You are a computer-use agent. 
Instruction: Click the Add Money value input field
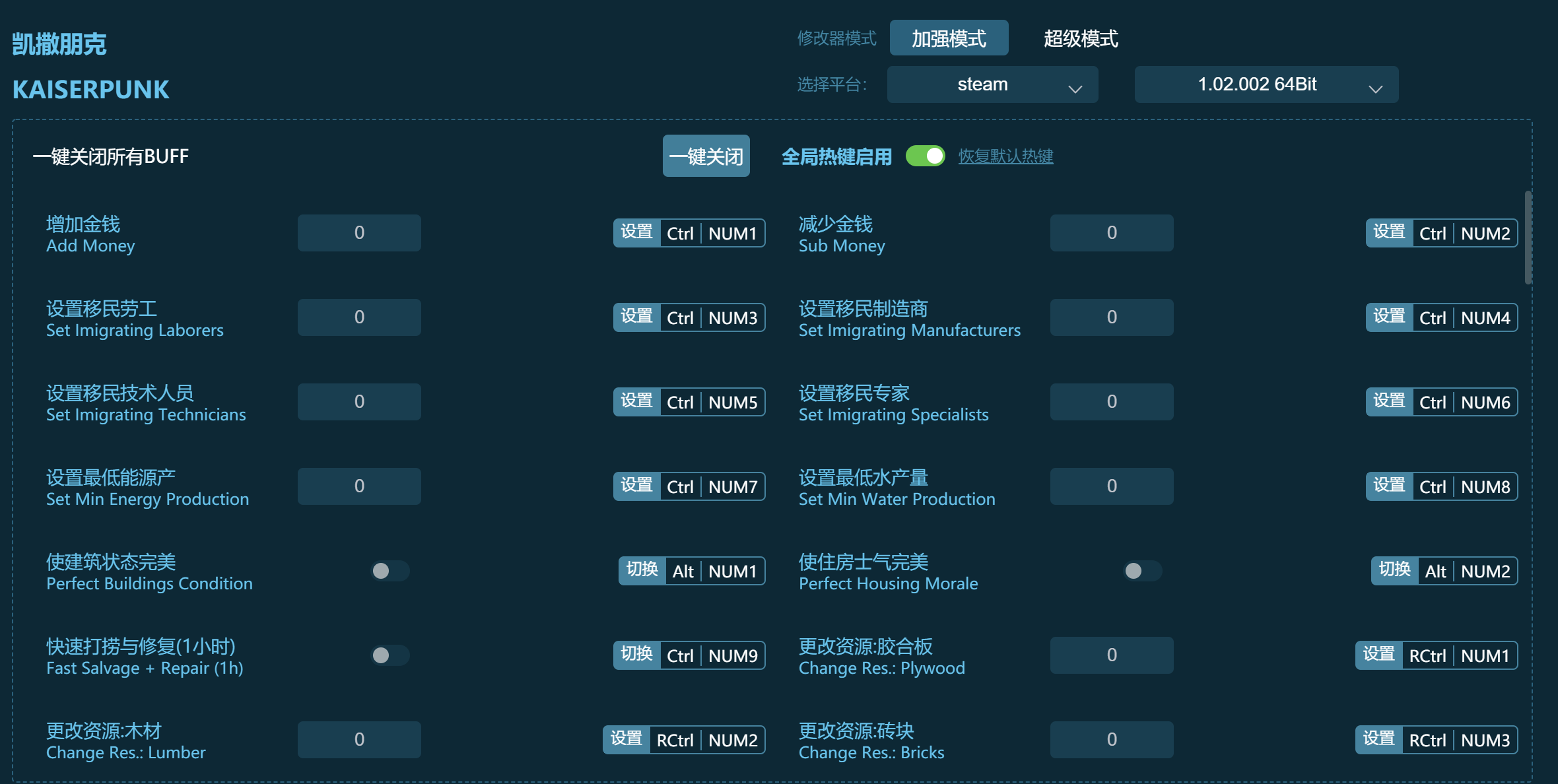tap(359, 232)
